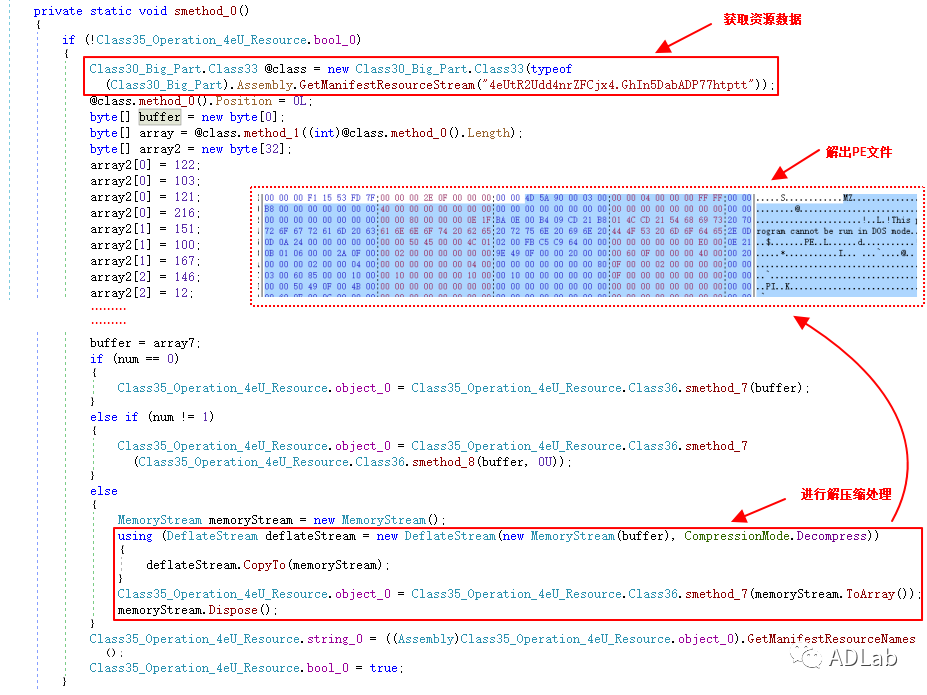Click the '@class.method_1' call in the array line
Screen dimensions: 927x695
[x=247, y=133]
